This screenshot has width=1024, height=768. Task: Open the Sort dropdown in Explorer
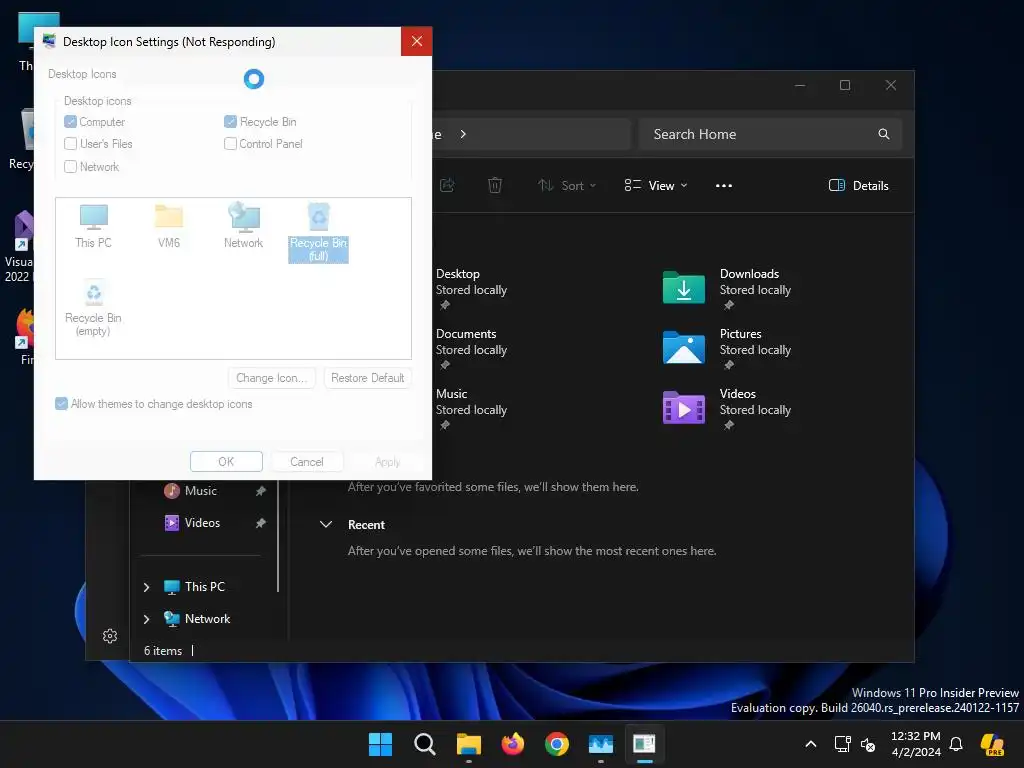coord(567,185)
